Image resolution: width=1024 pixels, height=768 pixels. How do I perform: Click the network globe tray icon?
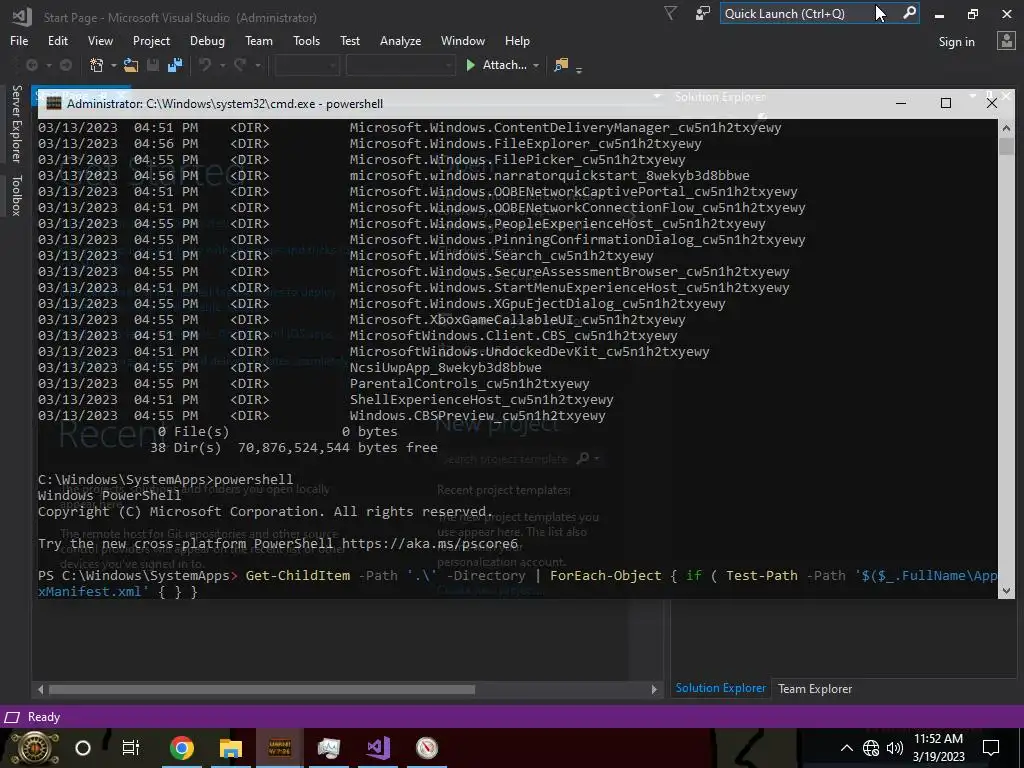pyautogui.click(x=871, y=748)
